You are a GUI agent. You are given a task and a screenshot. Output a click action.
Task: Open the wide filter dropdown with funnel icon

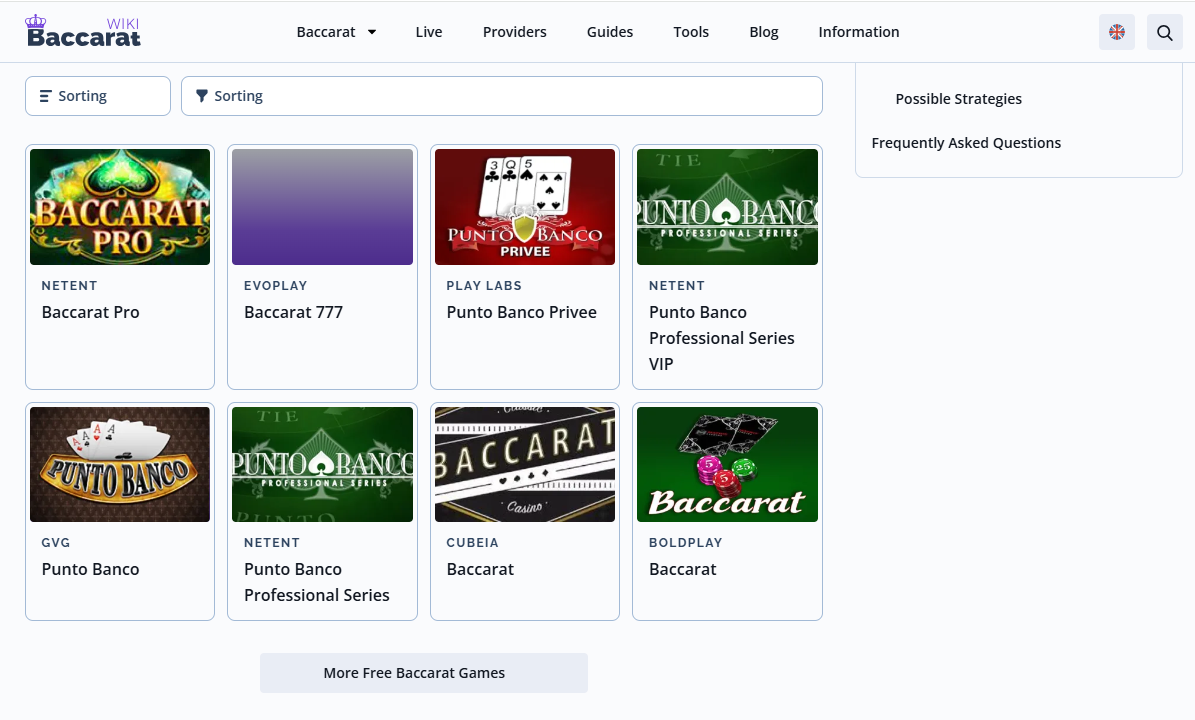point(501,96)
